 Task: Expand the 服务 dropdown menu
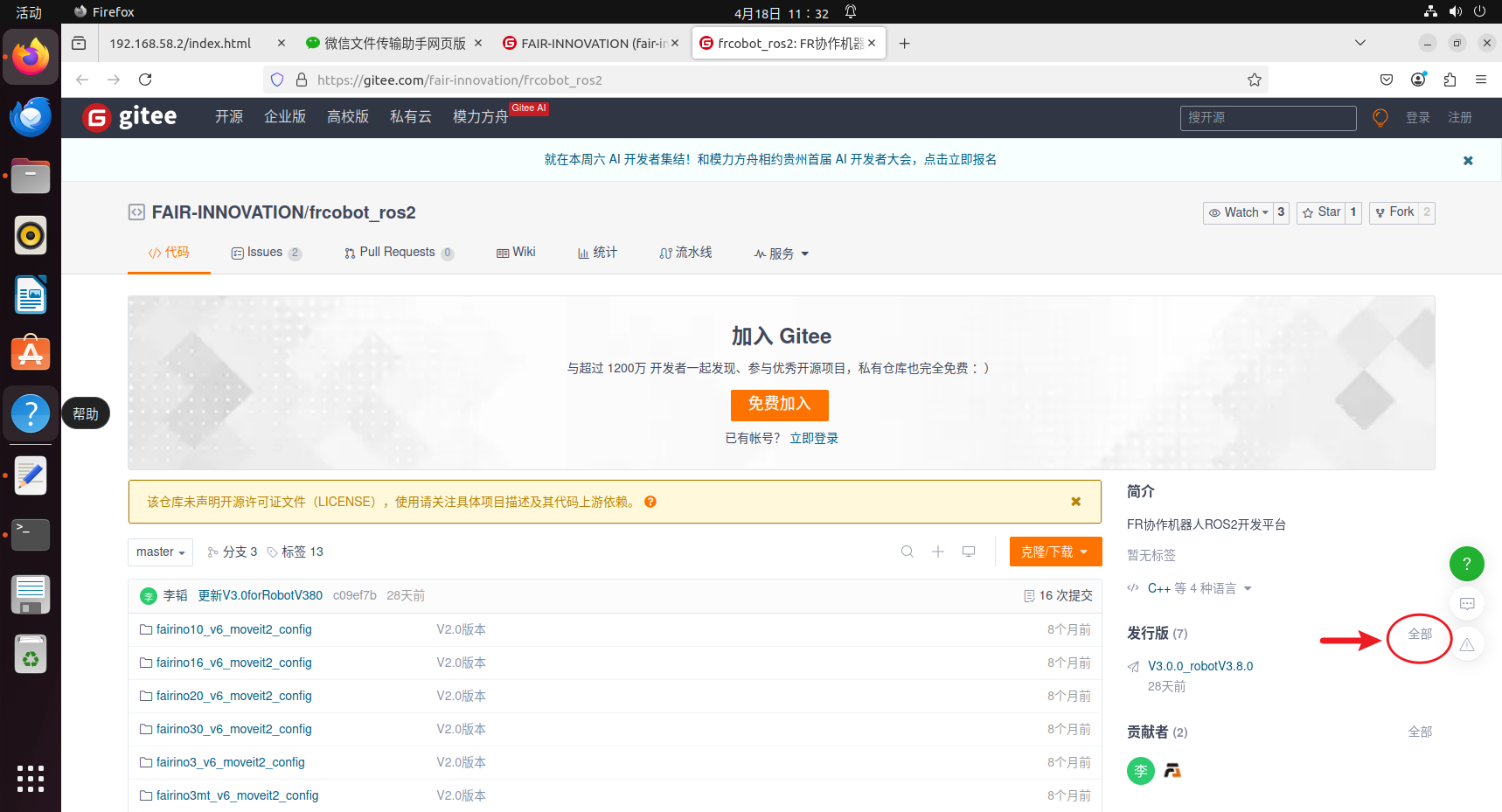click(782, 253)
